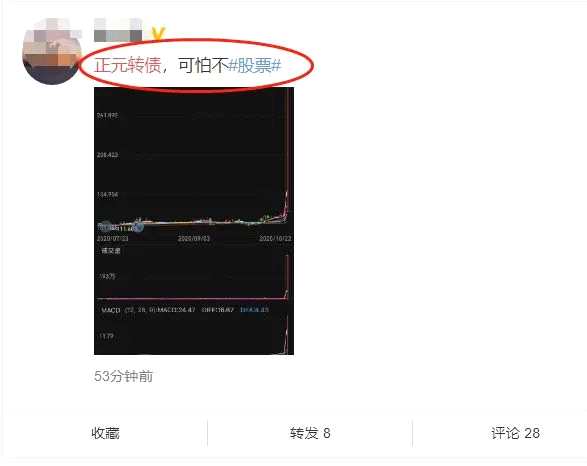Screen dimensions: 587x466
Task: Click the 可怕不 text in the post
Action: point(203,65)
